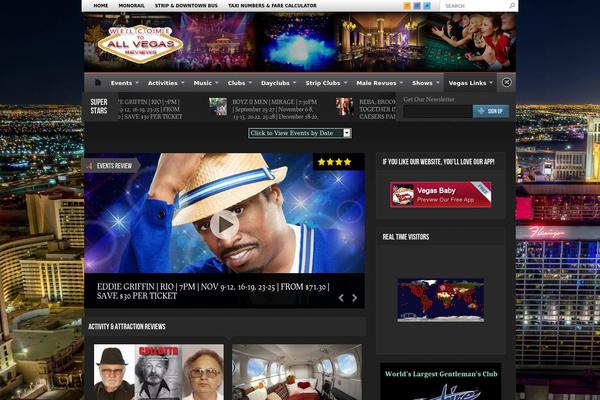Click the 'love our app' heading
This screenshot has height=400, width=600.
[439, 162]
